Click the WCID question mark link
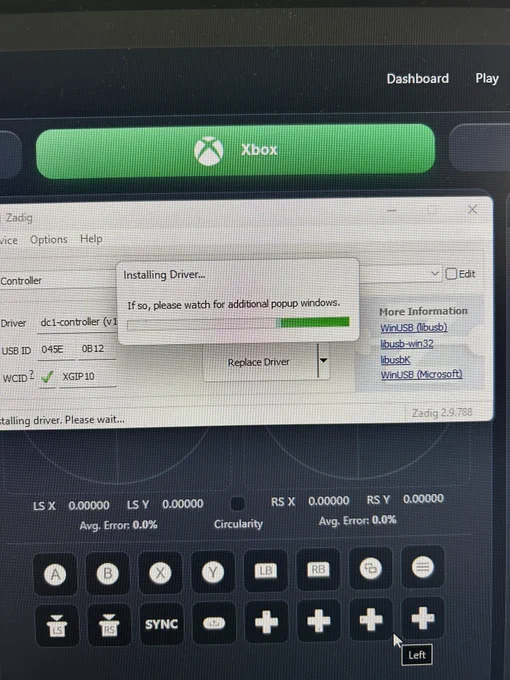510x680 pixels. 31,375
